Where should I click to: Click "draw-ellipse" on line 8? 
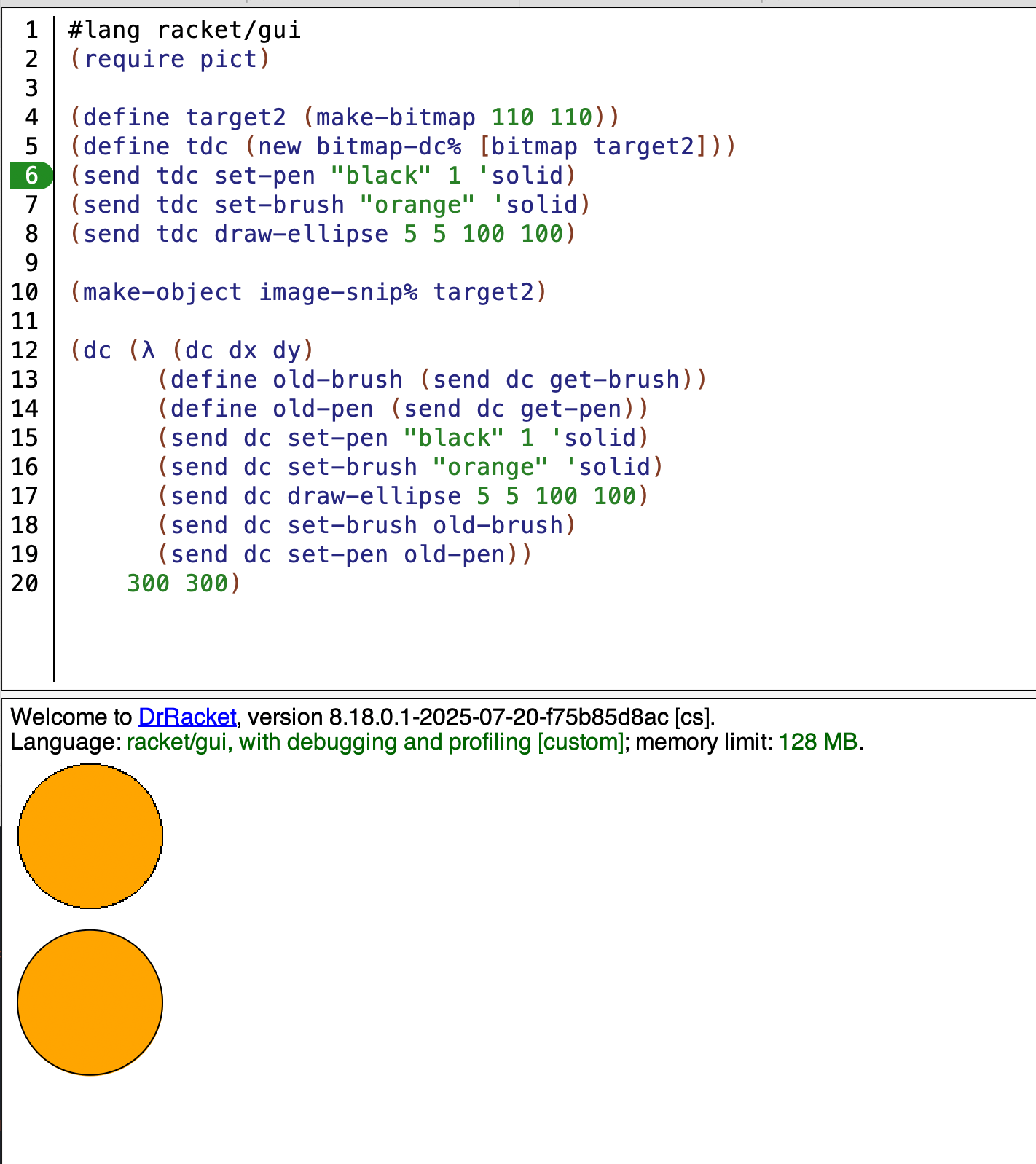(301, 234)
